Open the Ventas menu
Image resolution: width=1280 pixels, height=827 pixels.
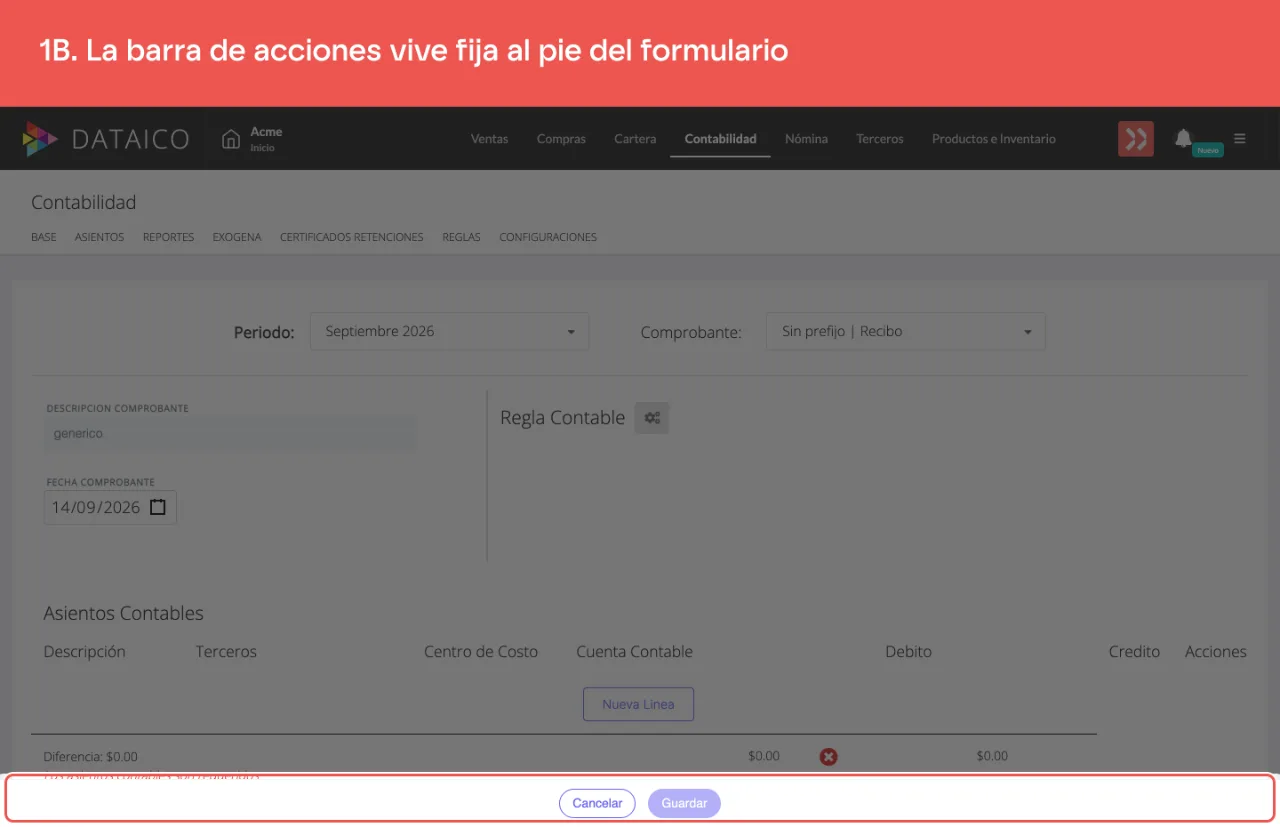tap(489, 139)
